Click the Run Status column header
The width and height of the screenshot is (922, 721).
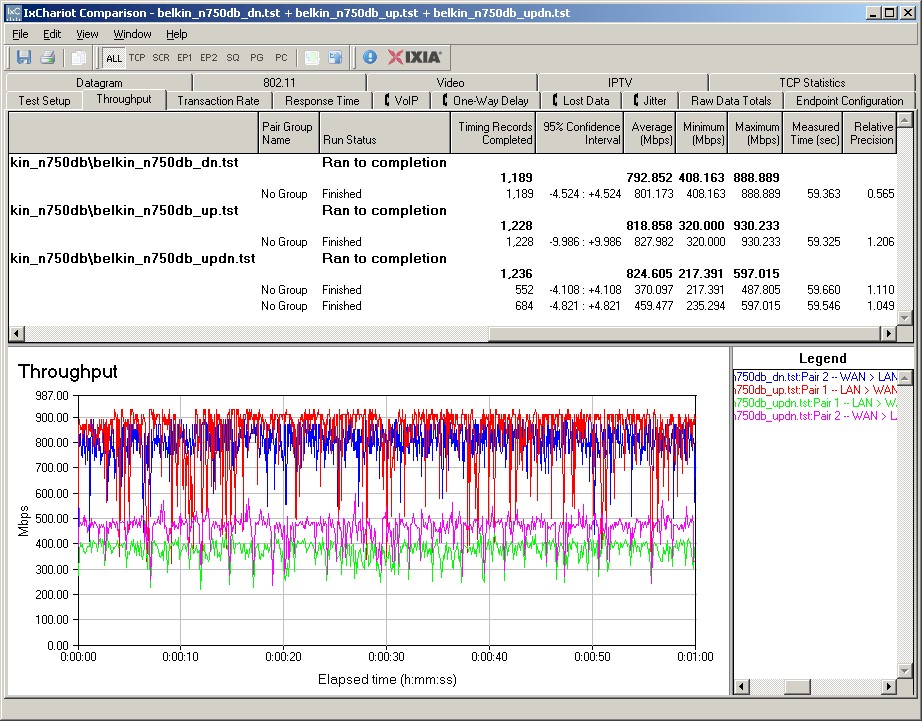[x=385, y=133]
